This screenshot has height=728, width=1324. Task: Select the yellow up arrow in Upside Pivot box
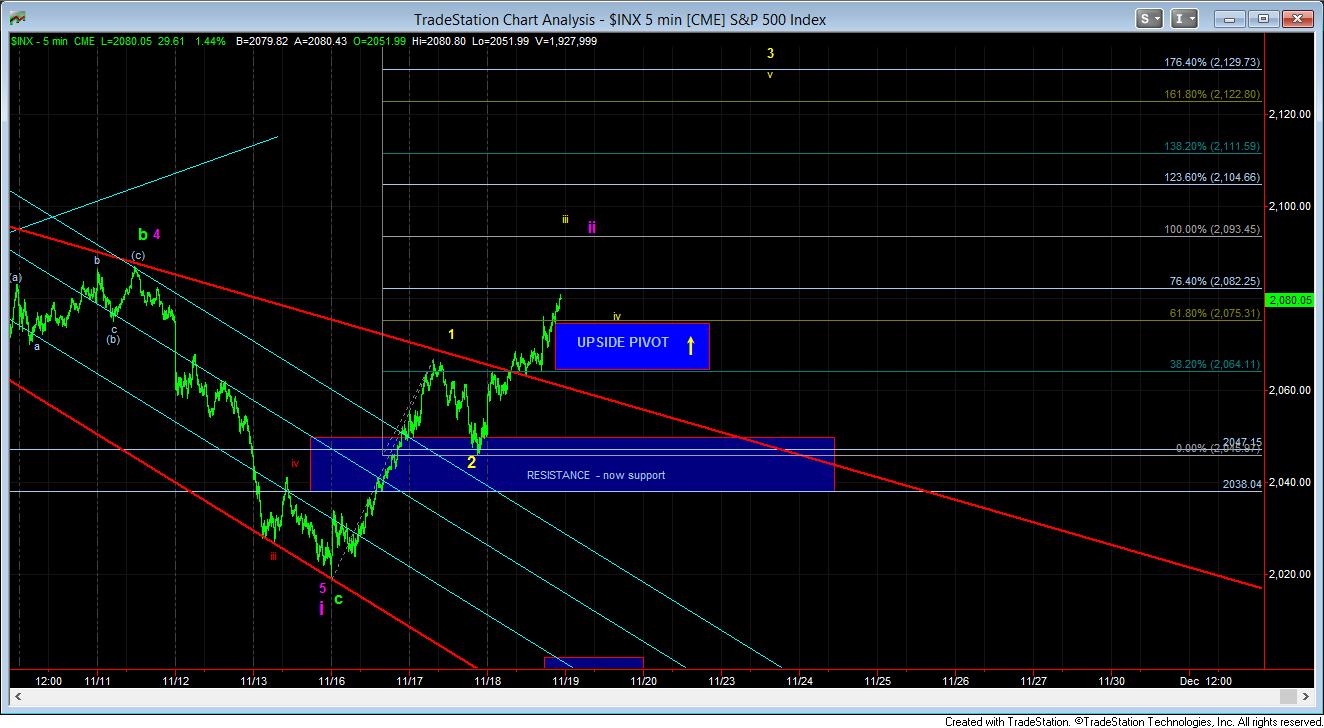coord(690,347)
